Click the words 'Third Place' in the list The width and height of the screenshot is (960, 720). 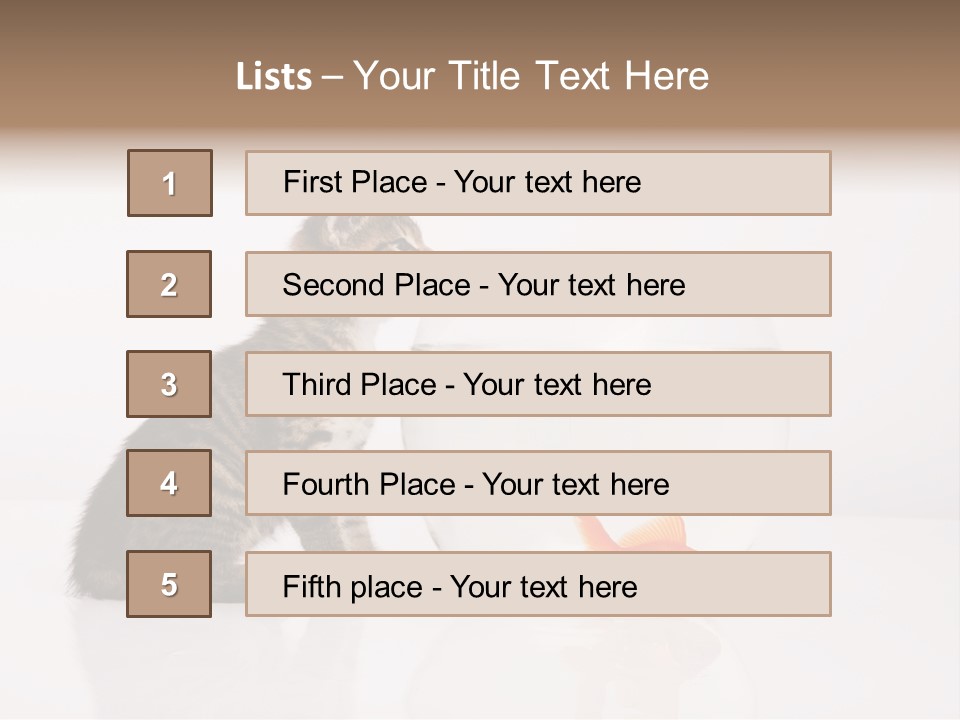coord(359,384)
